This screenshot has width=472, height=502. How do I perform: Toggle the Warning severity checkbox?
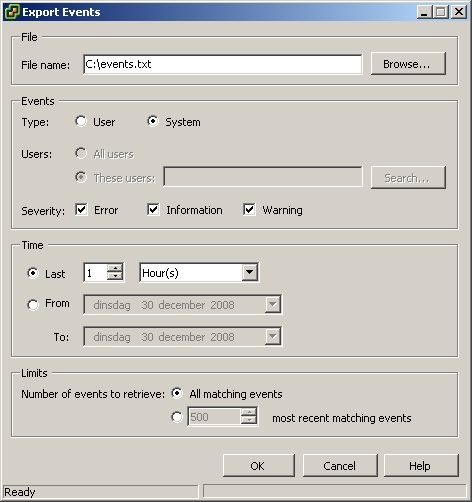249,210
